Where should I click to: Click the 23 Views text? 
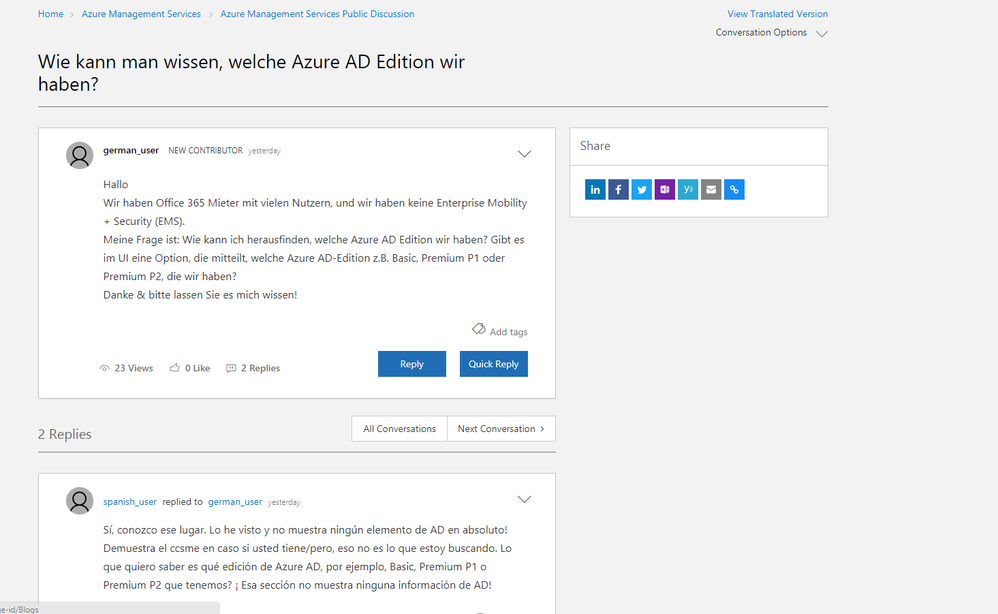coord(134,368)
